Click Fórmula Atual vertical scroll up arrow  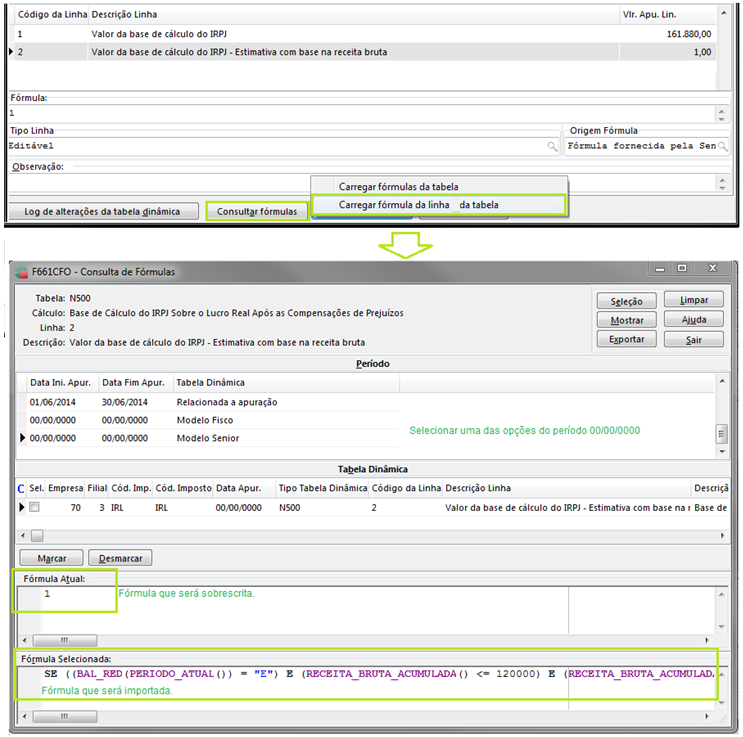coord(721,594)
